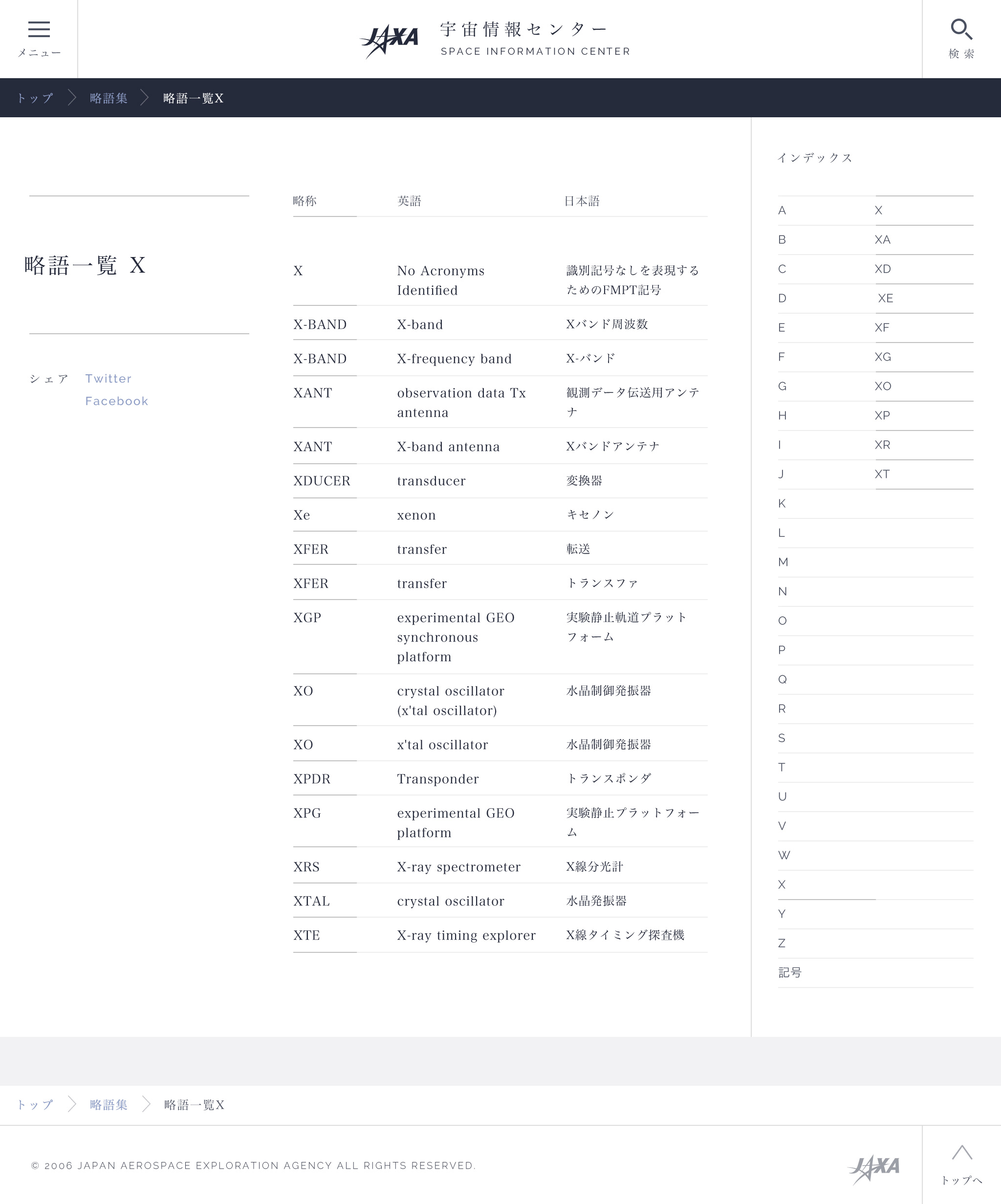Share page via Twitter link
Image resolution: width=1001 pixels, height=1204 pixels.
click(x=109, y=378)
